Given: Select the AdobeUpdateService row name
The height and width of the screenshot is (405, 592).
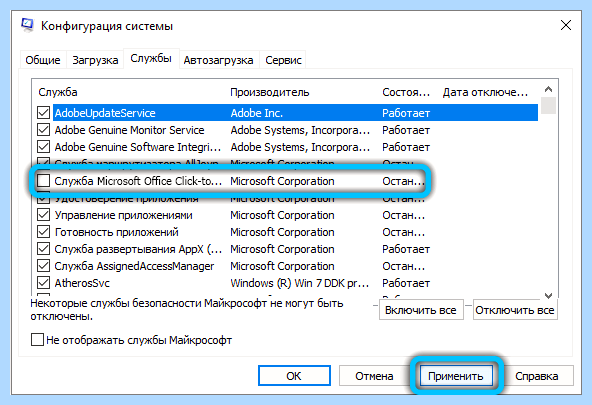Looking at the screenshot, I should click(105, 113).
